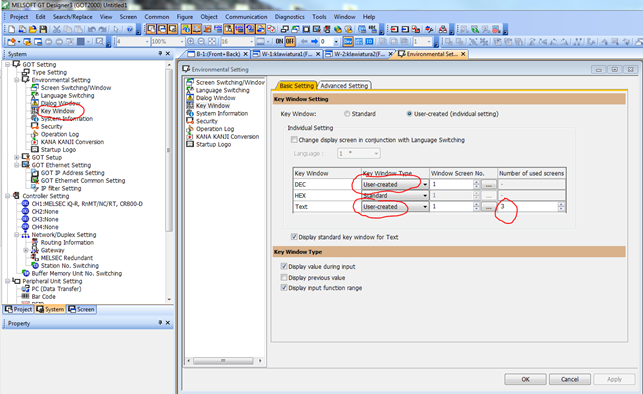643x394 pixels.
Task: Click the Zoom Out magnifier icon
Action: (201, 41)
